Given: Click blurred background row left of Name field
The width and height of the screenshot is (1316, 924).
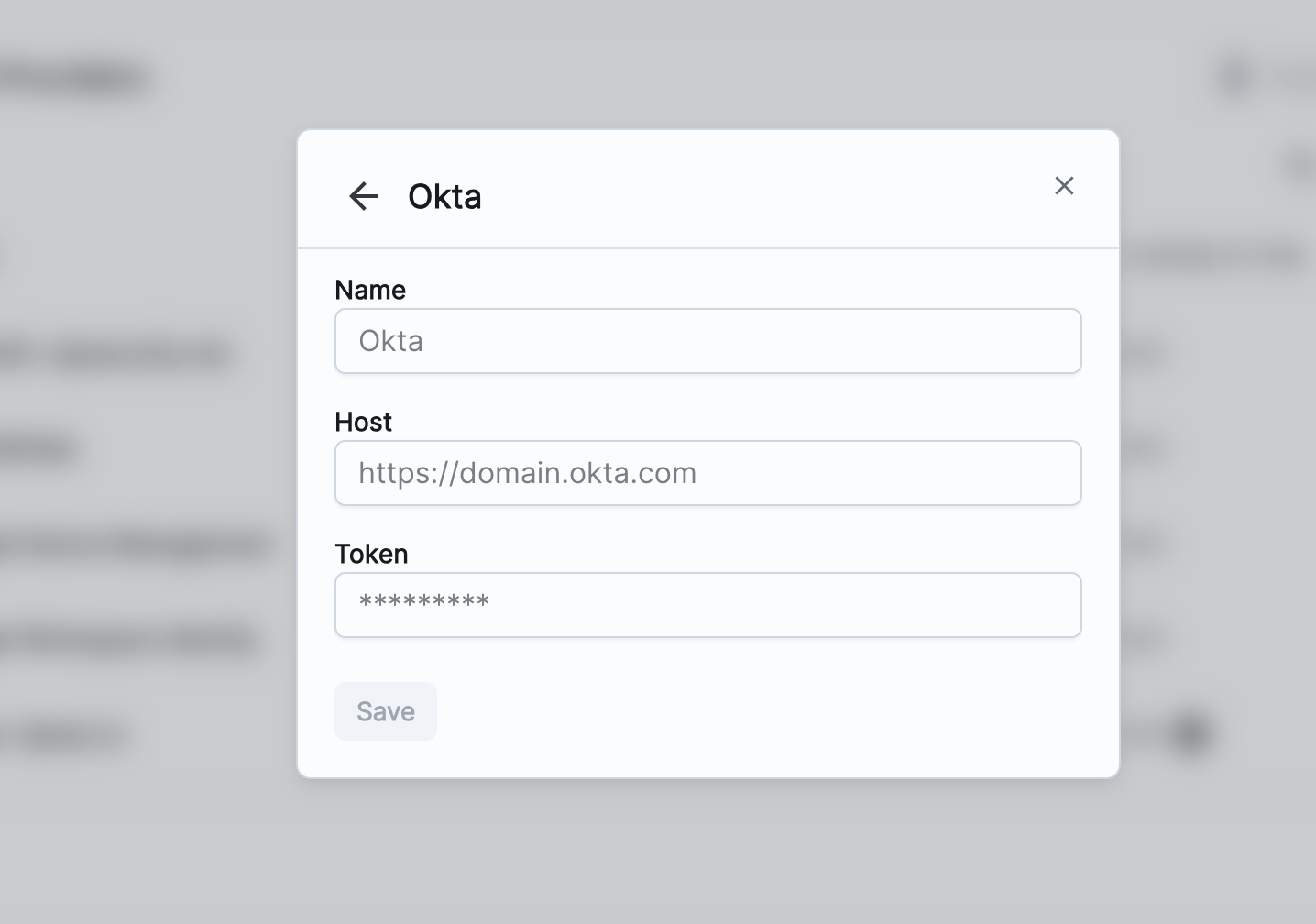Looking at the screenshot, I should pos(115,354).
